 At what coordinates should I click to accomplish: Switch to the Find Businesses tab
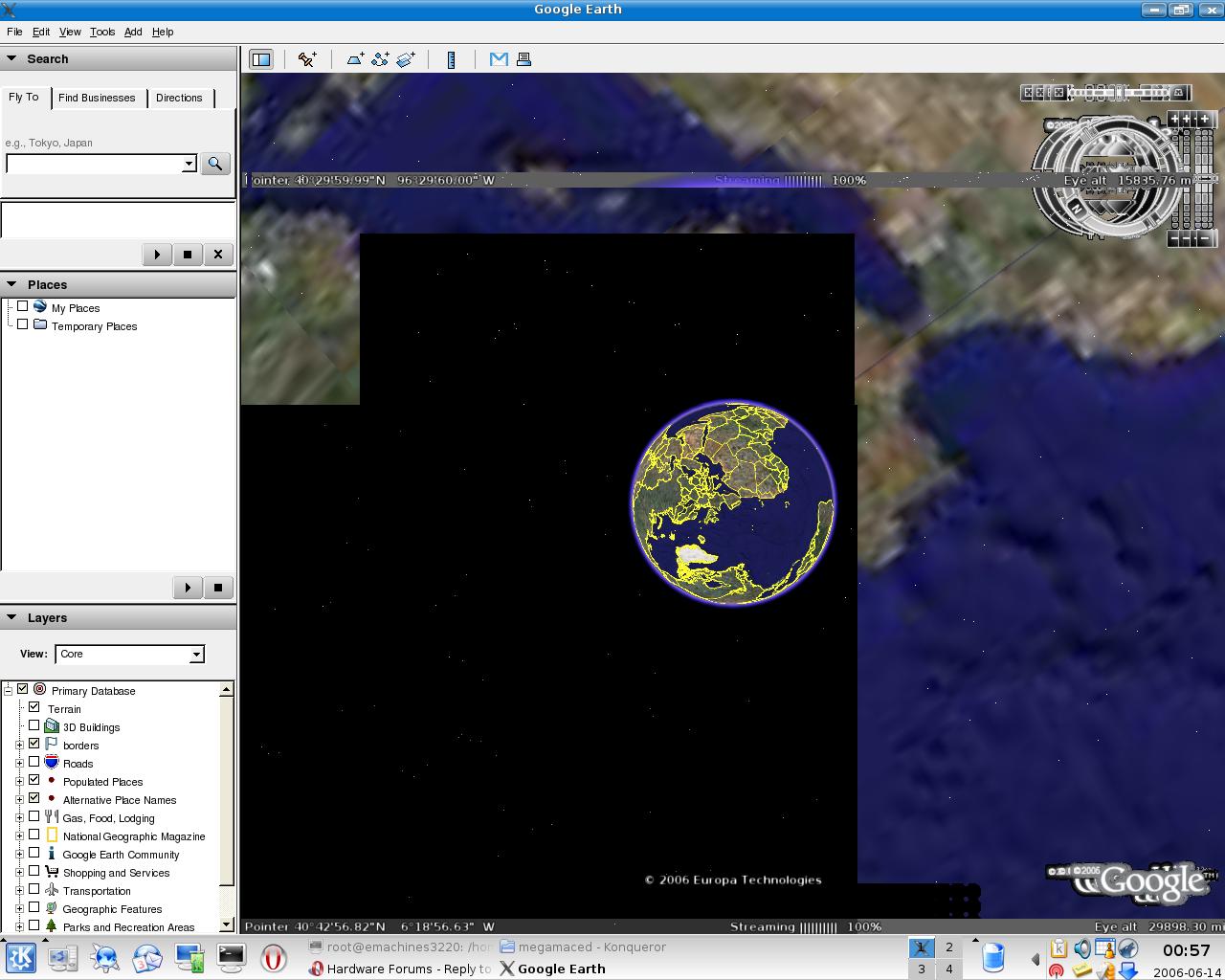pos(97,98)
